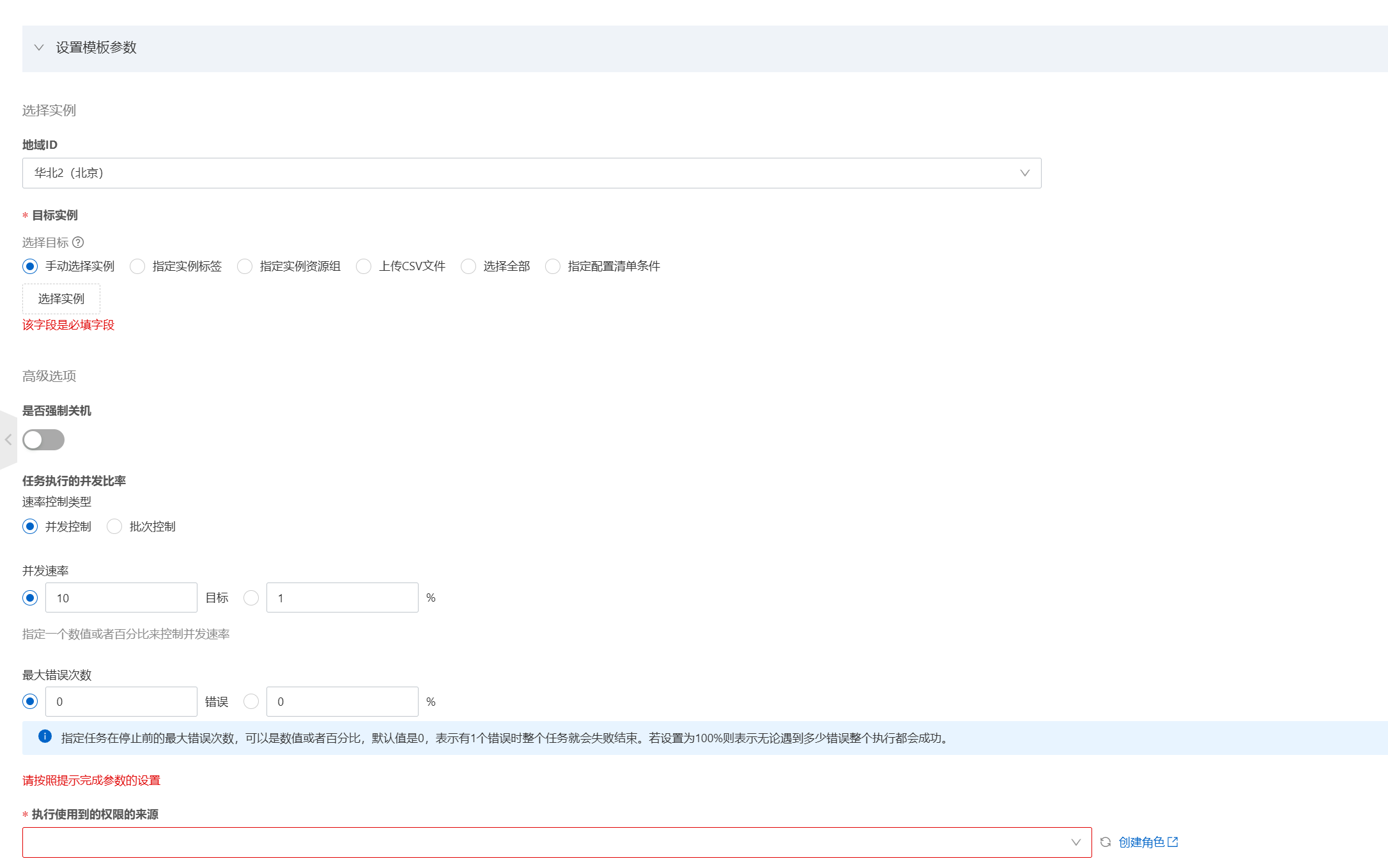Open the 创建角色 link
Viewport: 1388px width, 868px height.
pyautogui.click(x=1141, y=842)
